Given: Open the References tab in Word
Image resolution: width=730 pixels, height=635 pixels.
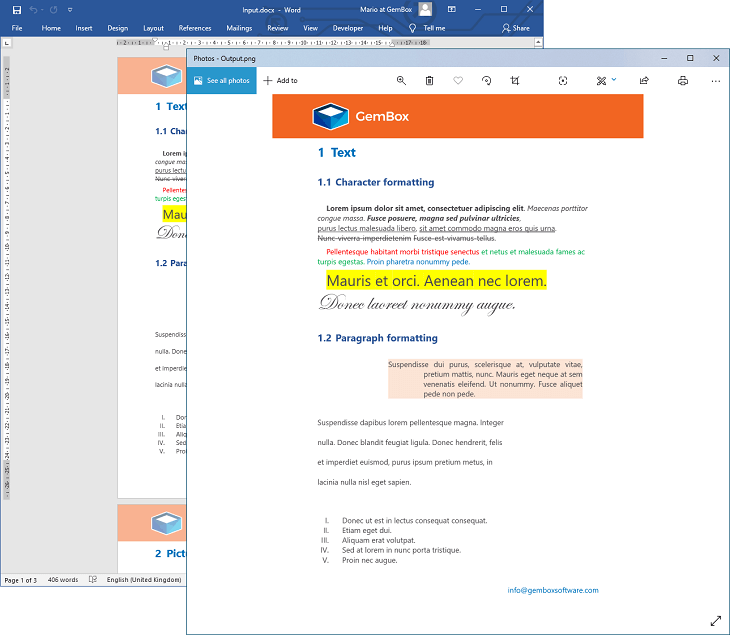Looking at the screenshot, I should pos(194,28).
